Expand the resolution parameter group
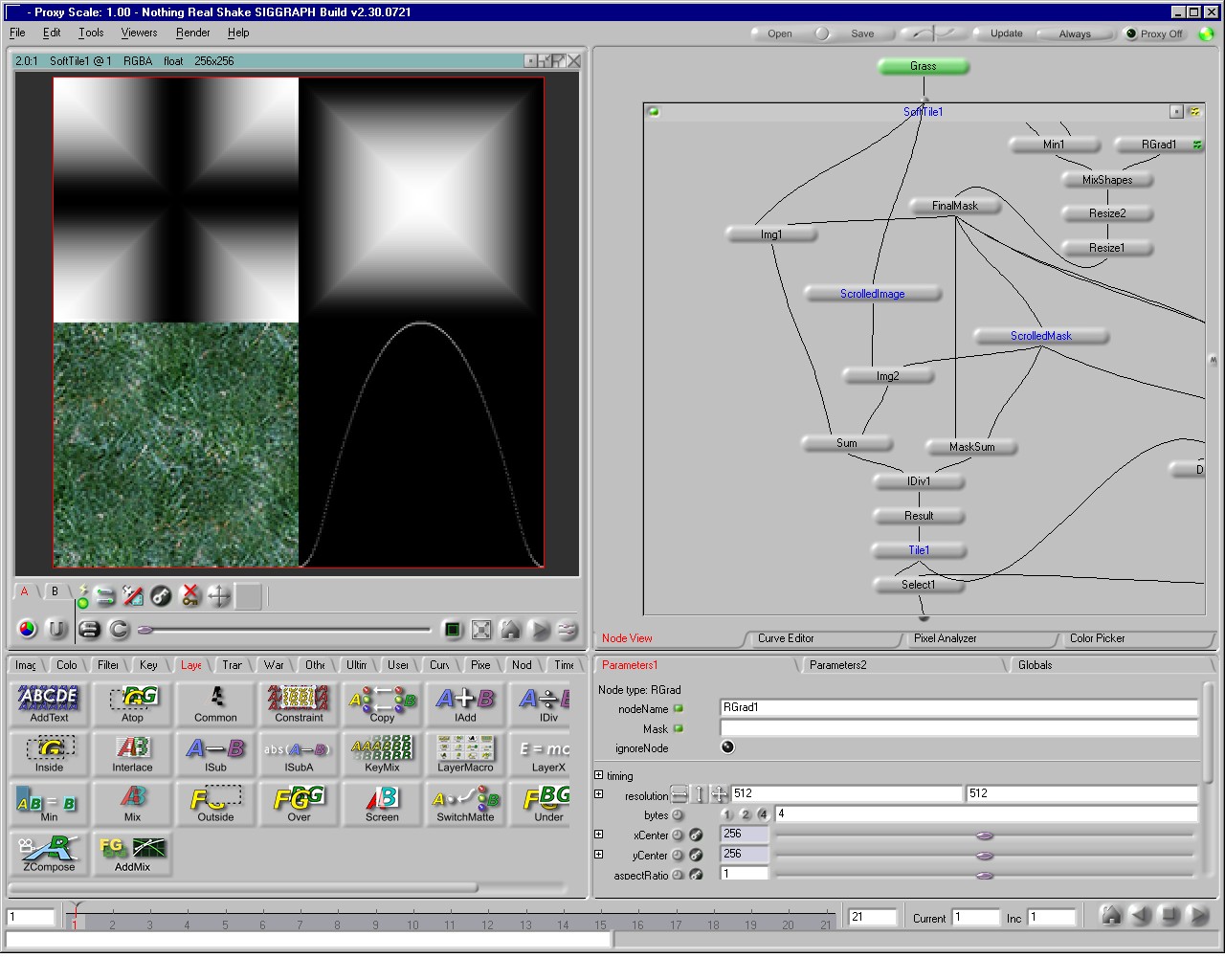Screen dimensions: 1225x980 pos(599,794)
